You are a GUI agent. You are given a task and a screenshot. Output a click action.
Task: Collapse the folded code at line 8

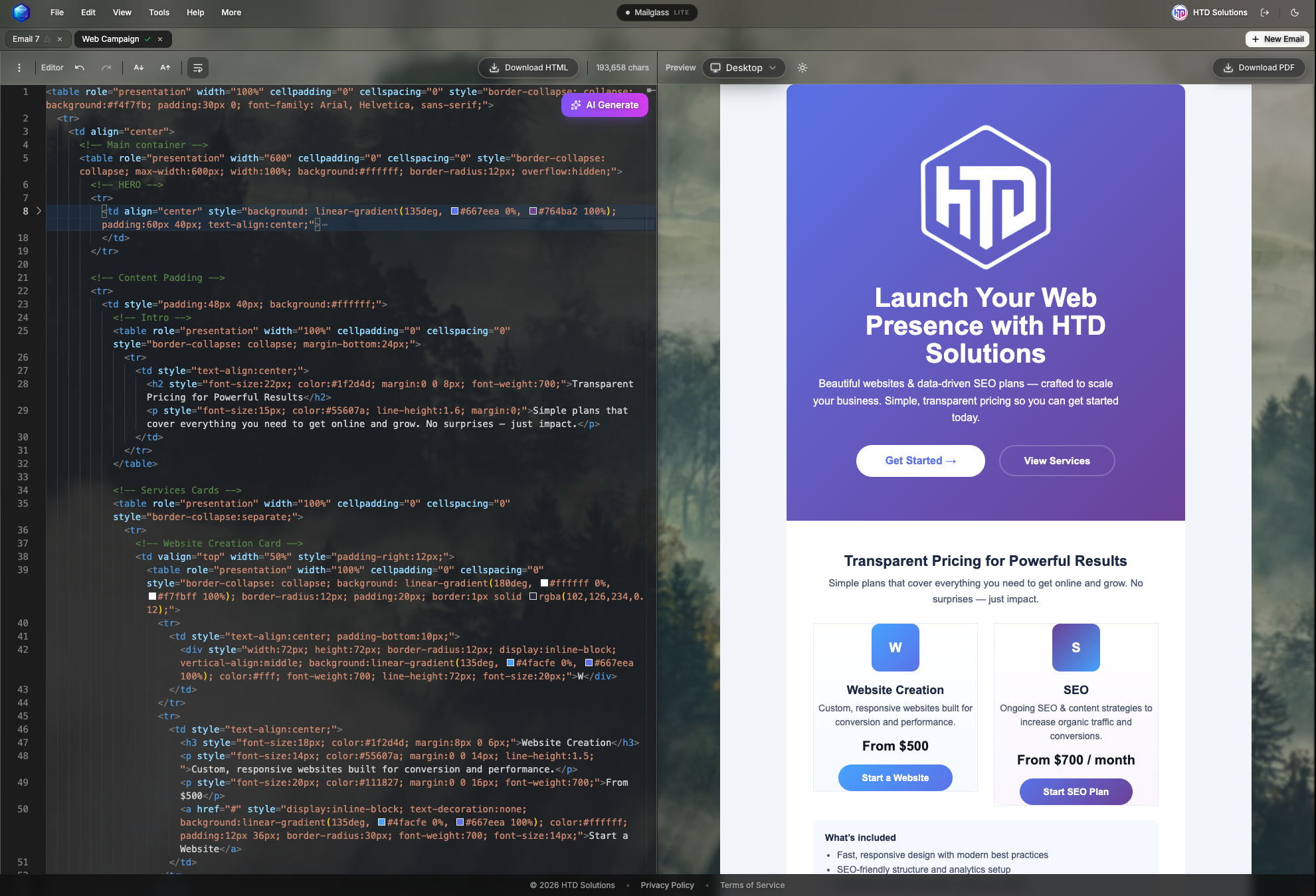[x=39, y=211]
